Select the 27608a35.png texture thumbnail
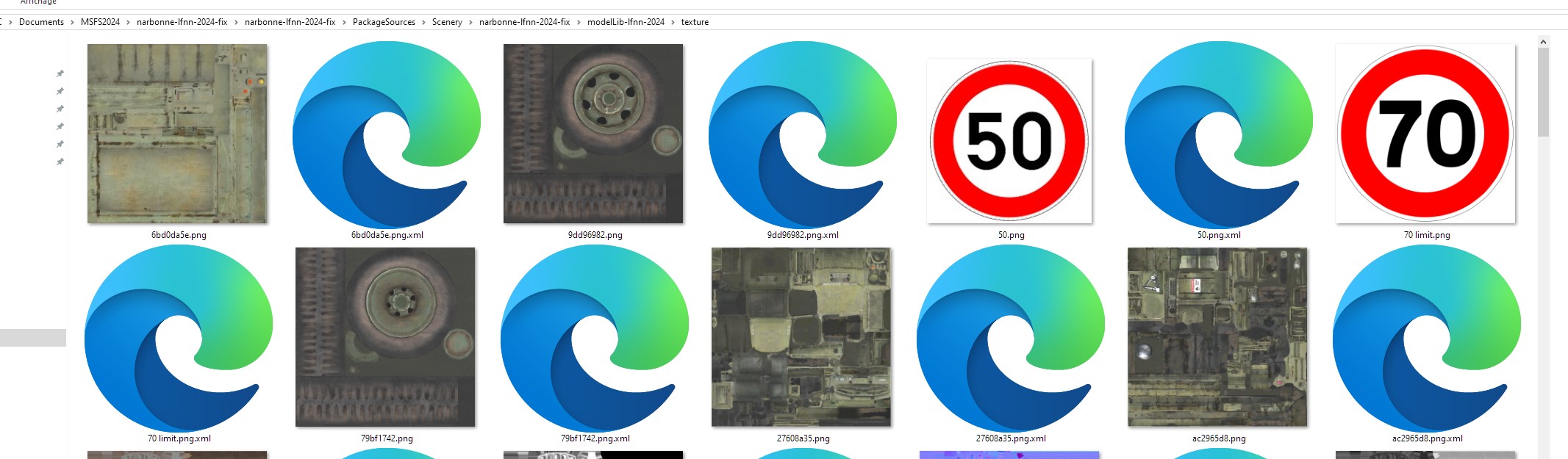 point(801,337)
